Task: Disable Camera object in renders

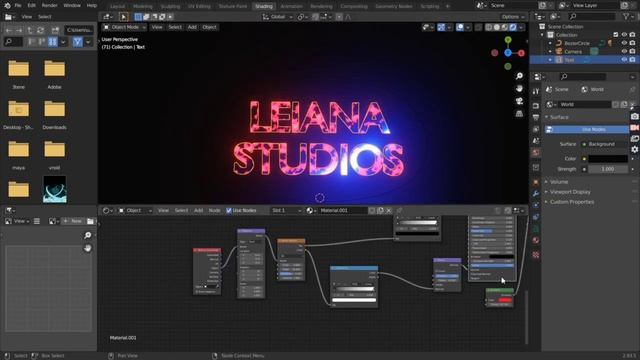Action: [x=632, y=51]
